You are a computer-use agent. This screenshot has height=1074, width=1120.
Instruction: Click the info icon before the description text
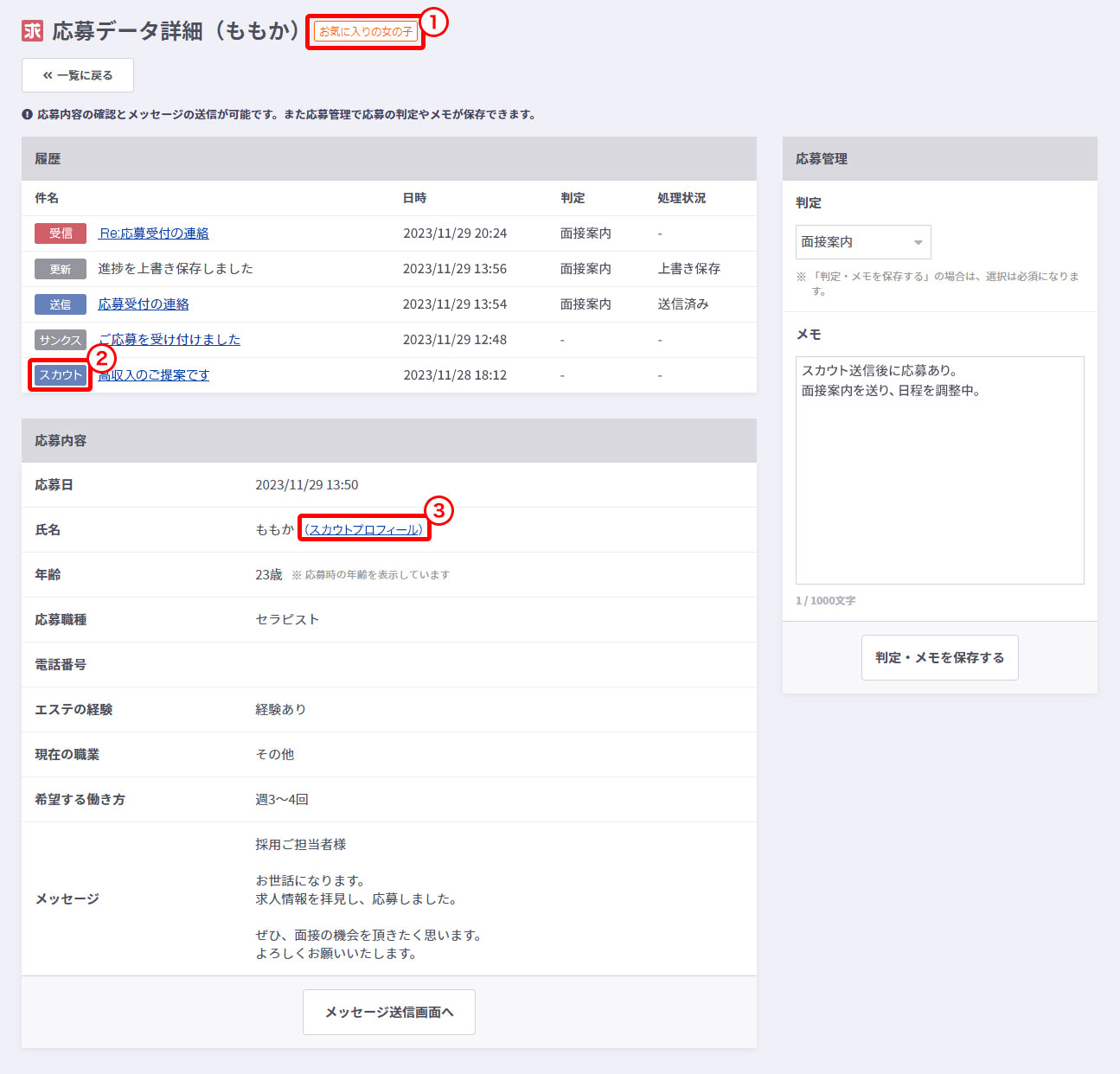point(28,114)
